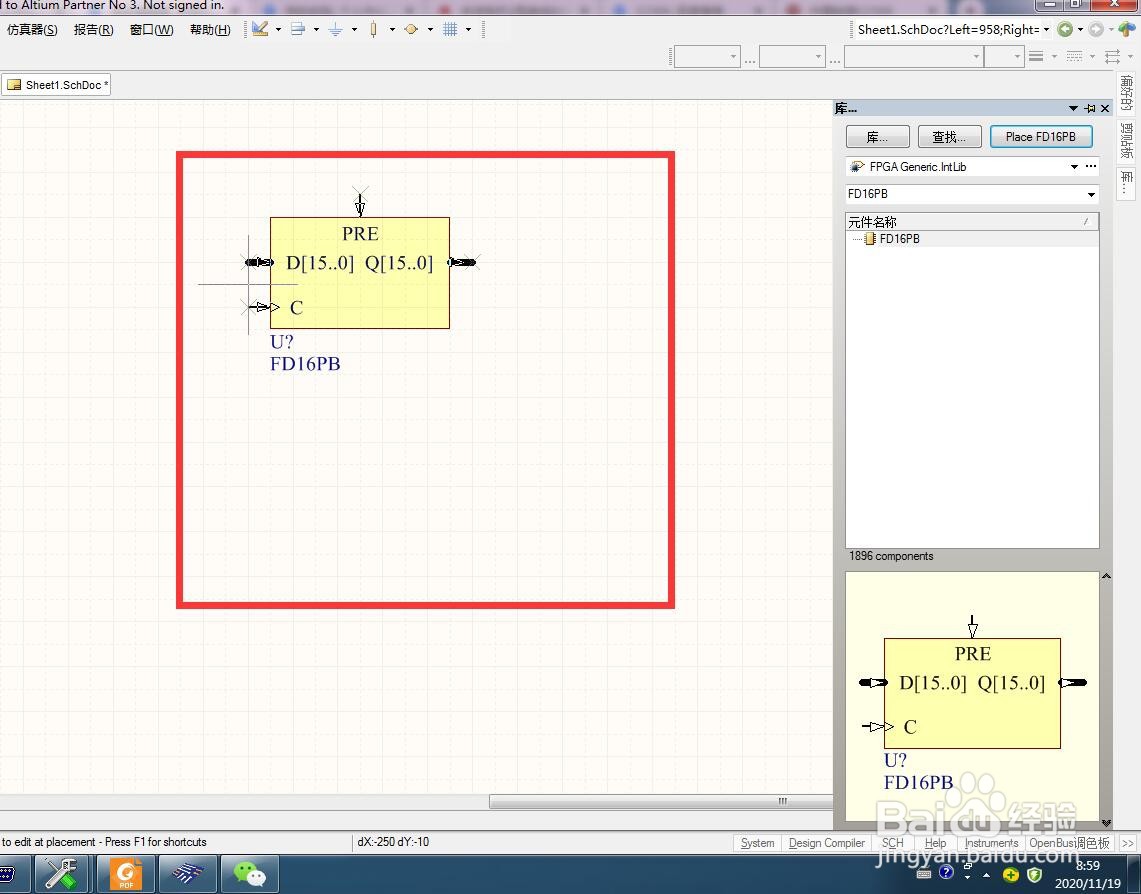Click the FD16PB symbol preview in the panel
The height and width of the screenshot is (894, 1141).
(x=972, y=698)
